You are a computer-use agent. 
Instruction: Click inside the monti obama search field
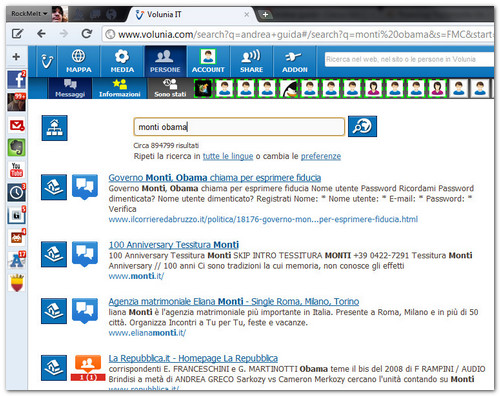(239, 127)
